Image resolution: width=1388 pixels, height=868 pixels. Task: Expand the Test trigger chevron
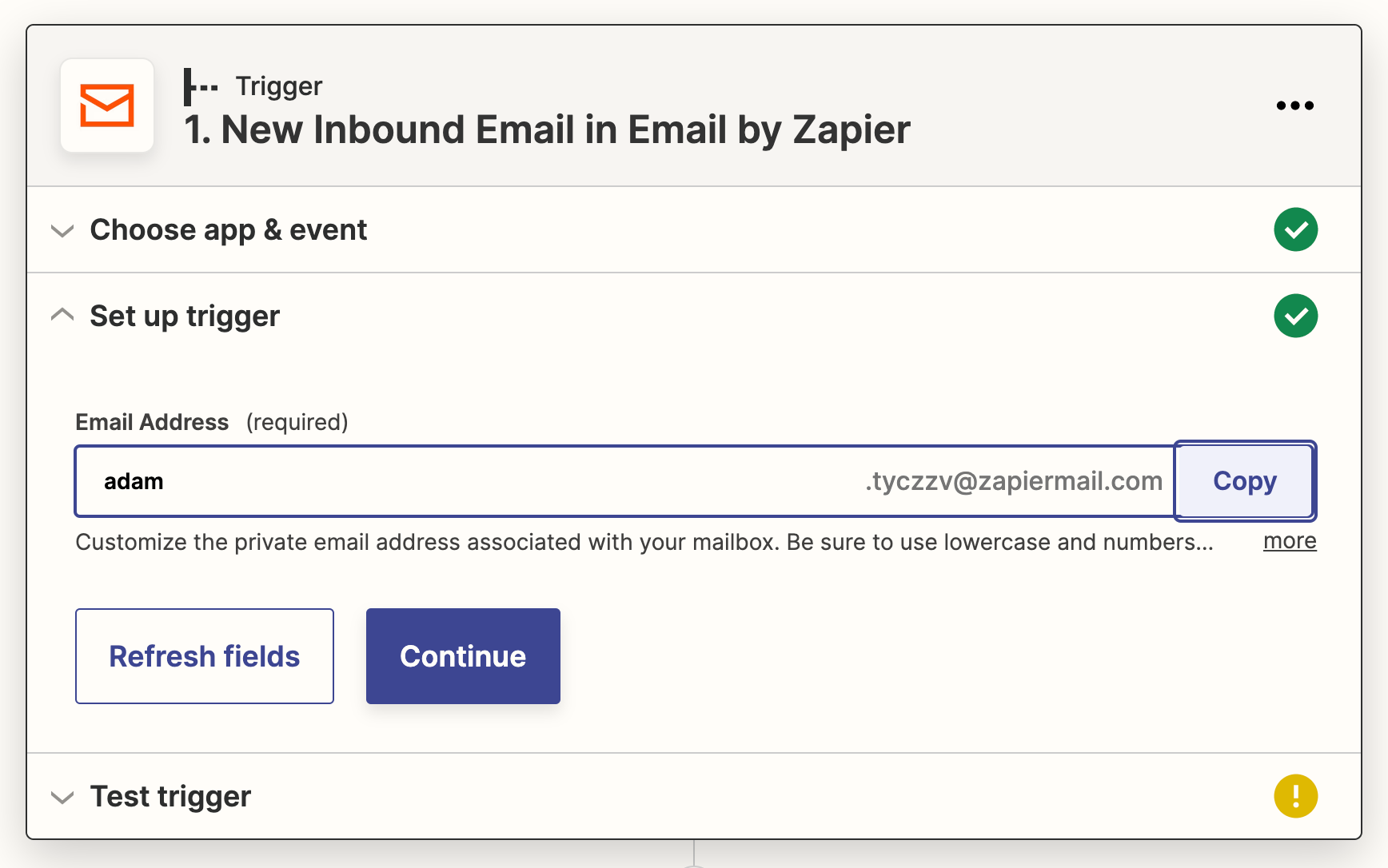pos(62,798)
